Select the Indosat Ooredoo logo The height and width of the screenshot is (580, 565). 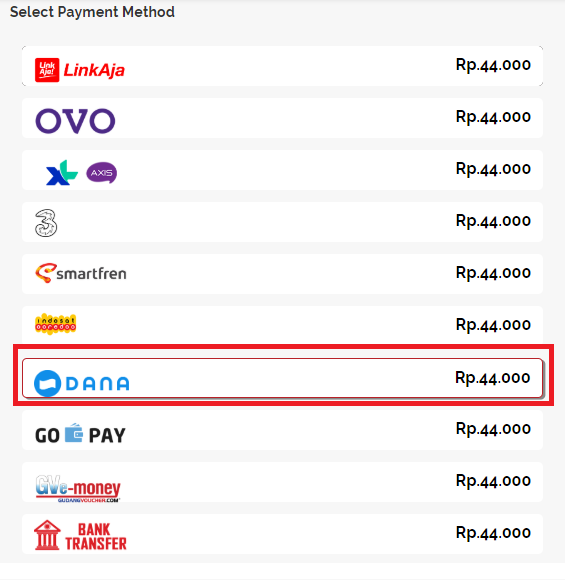pos(56,324)
